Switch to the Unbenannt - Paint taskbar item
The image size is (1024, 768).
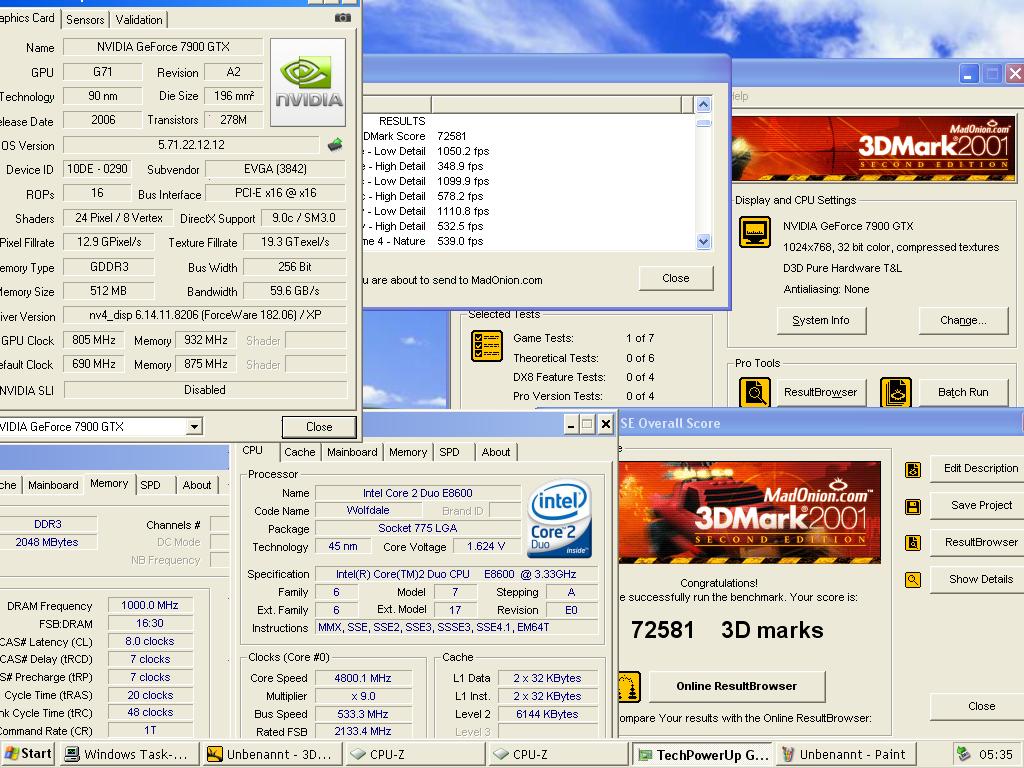pos(846,754)
